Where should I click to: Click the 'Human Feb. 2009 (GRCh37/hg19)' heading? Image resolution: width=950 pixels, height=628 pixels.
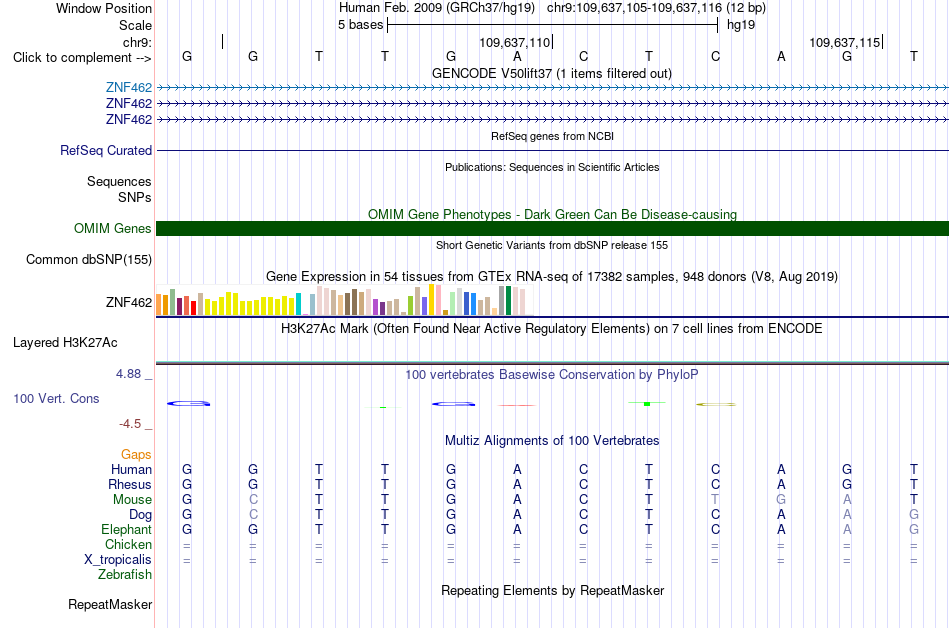437,8
